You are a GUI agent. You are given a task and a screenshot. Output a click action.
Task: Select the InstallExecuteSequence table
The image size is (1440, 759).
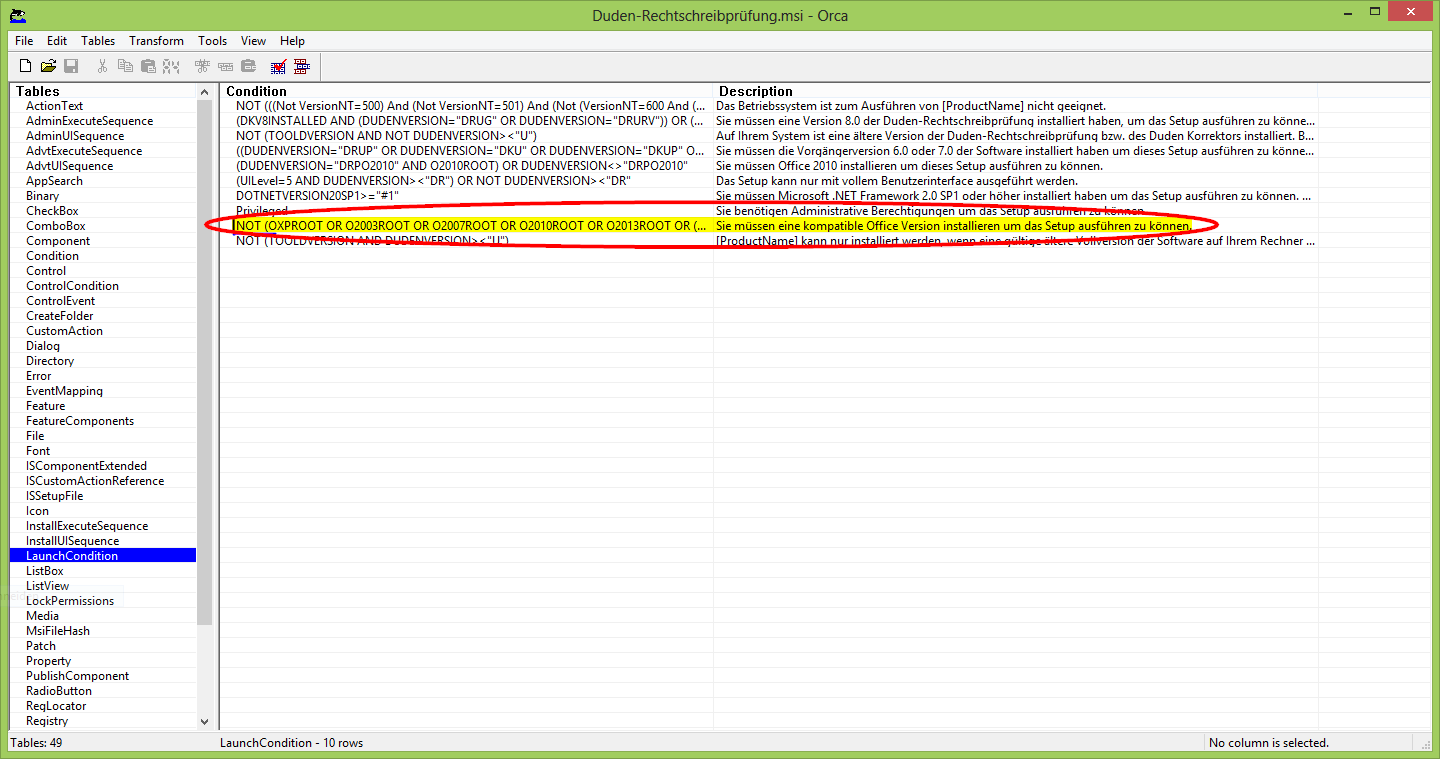click(x=87, y=526)
